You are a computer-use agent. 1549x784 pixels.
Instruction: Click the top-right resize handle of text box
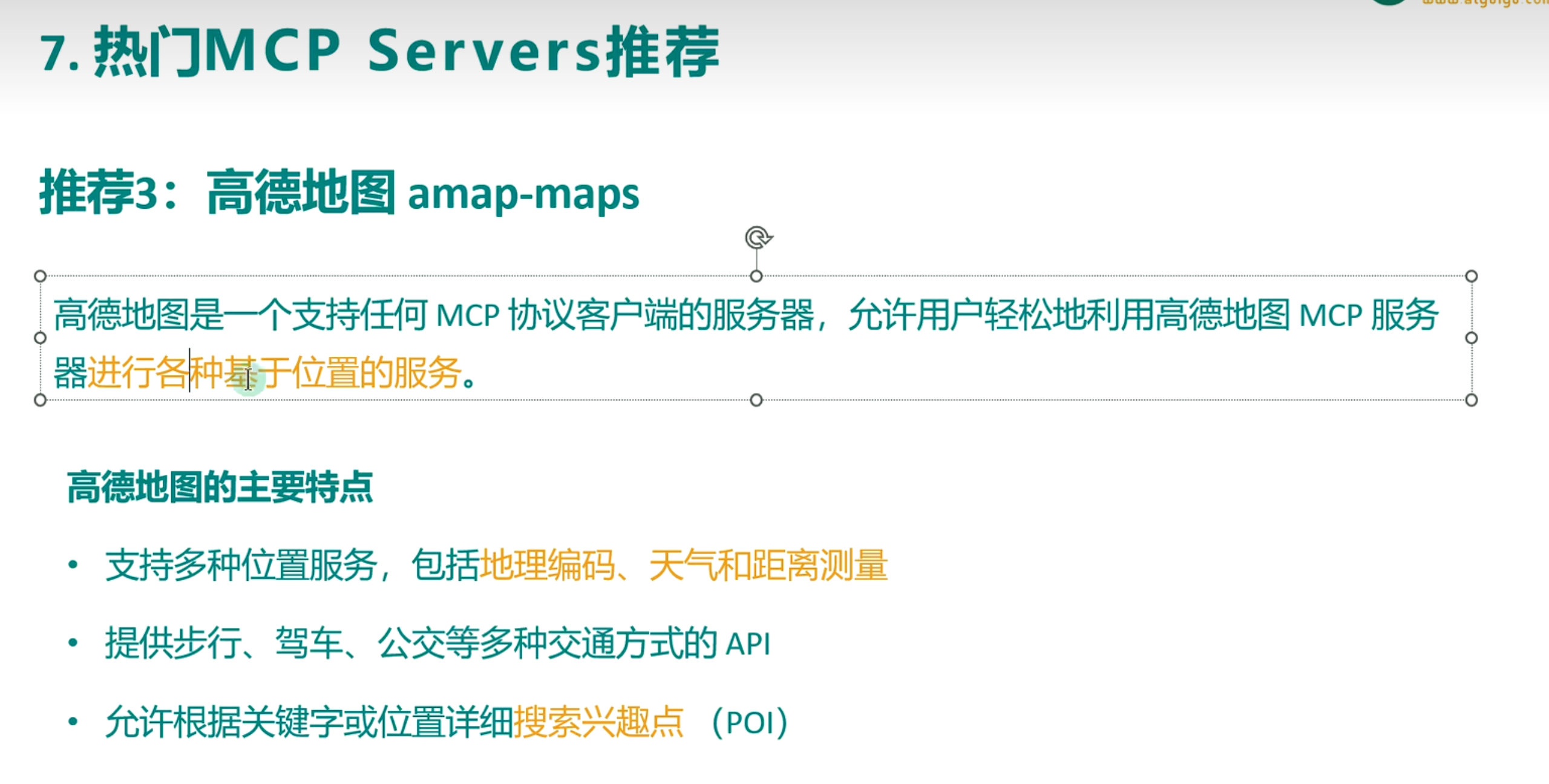pyautogui.click(x=1472, y=276)
